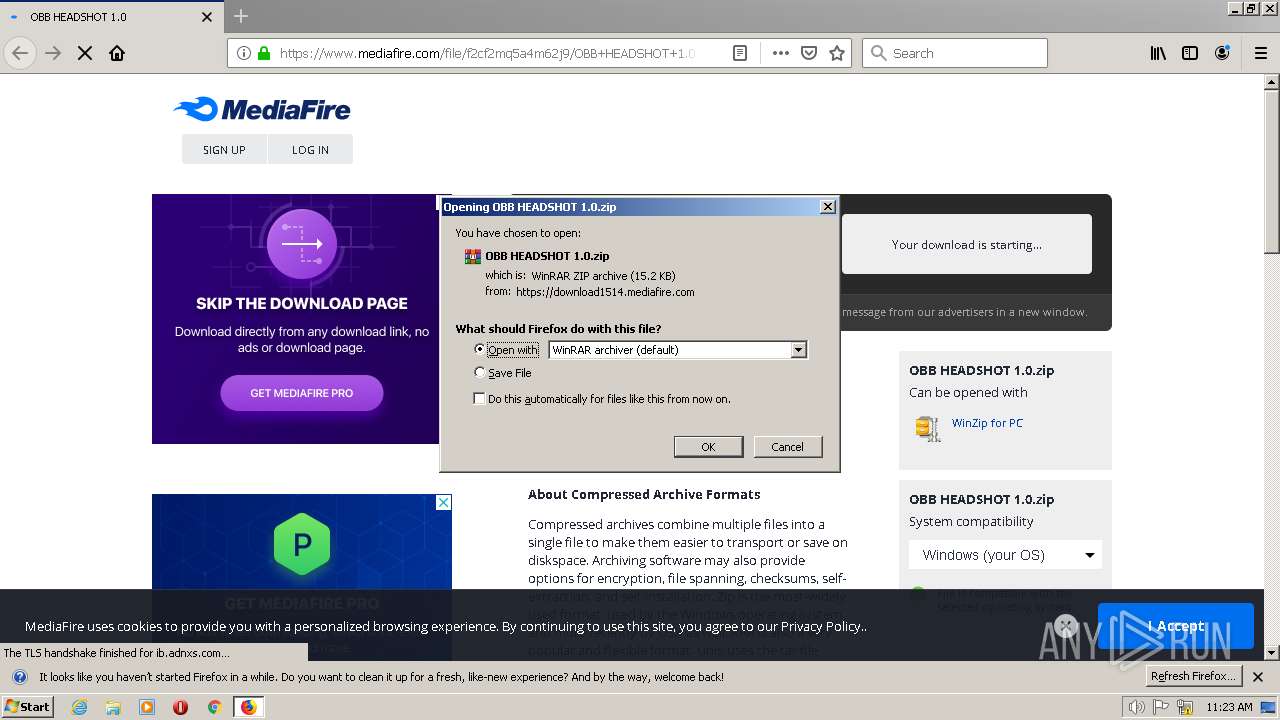Click GET MEDIAFIRE PRO purple button
The height and width of the screenshot is (720, 1280).
(302, 393)
